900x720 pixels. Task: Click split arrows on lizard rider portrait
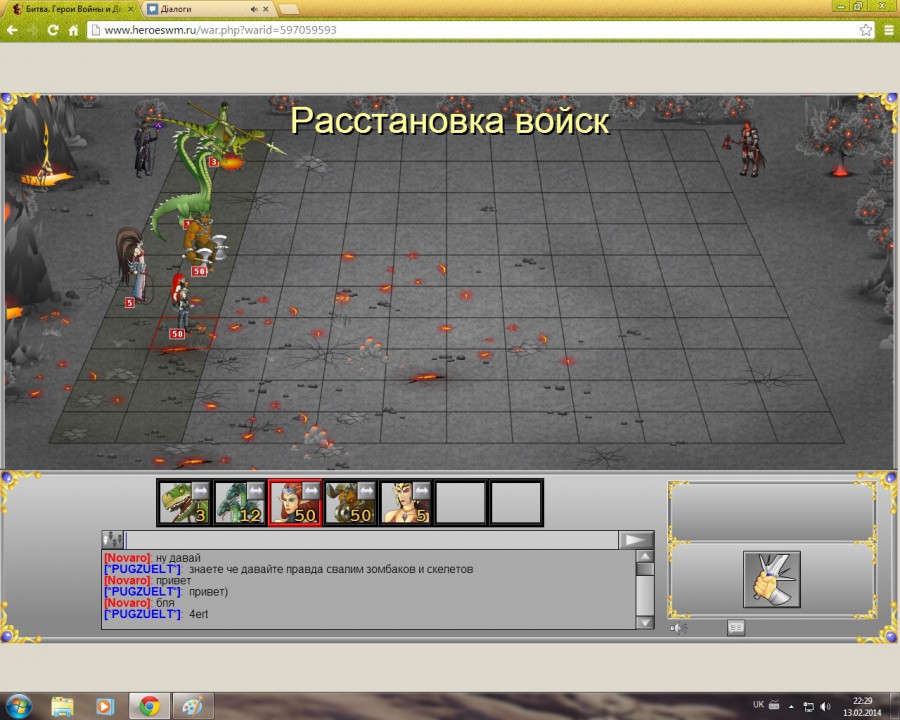200,490
